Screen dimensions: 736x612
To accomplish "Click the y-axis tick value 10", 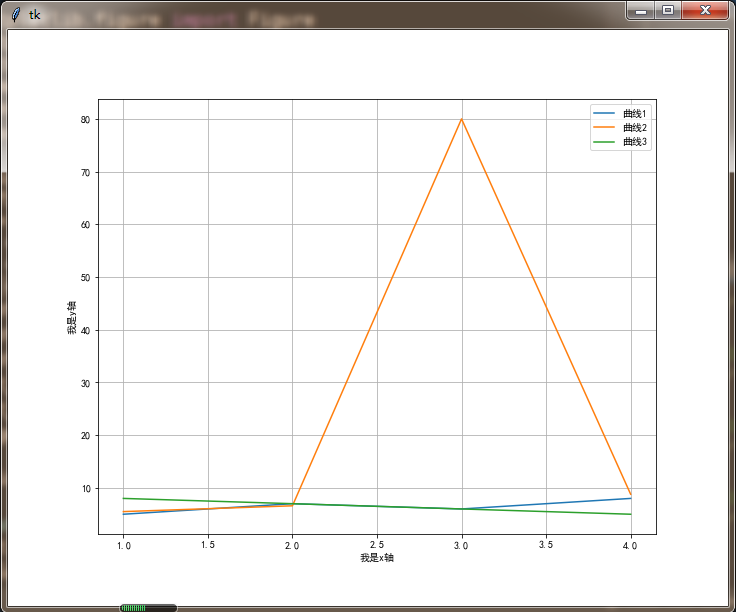I will [x=86, y=489].
